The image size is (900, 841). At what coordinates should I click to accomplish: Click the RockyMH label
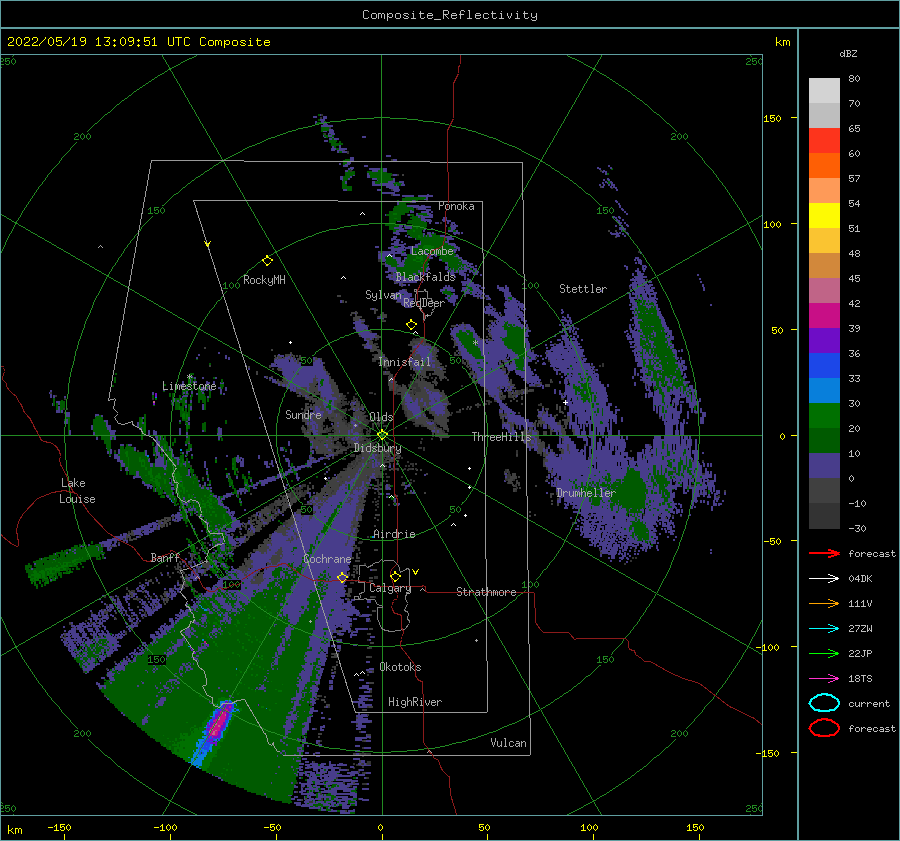264,280
